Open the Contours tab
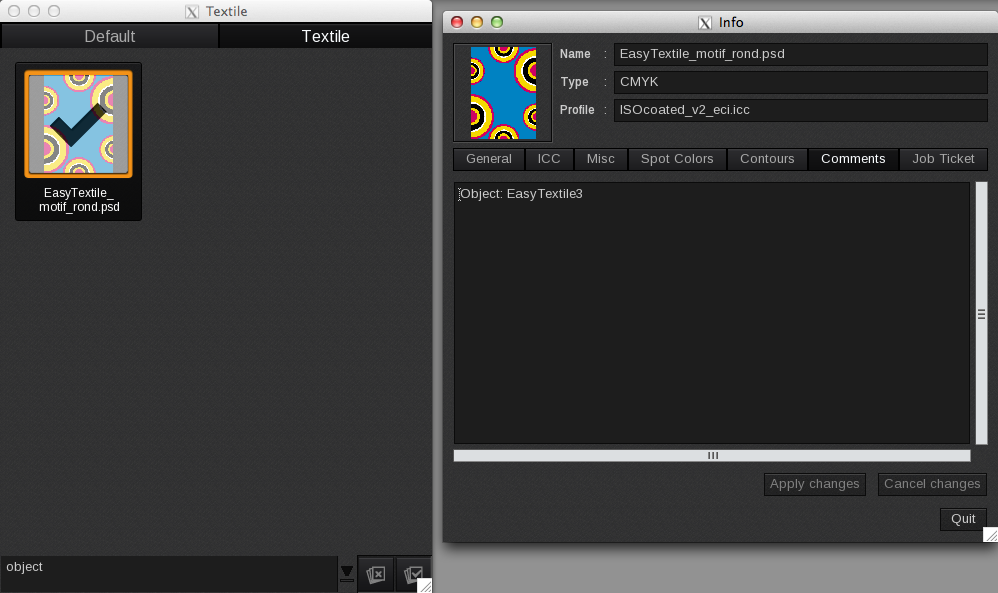 coord(767,159)
